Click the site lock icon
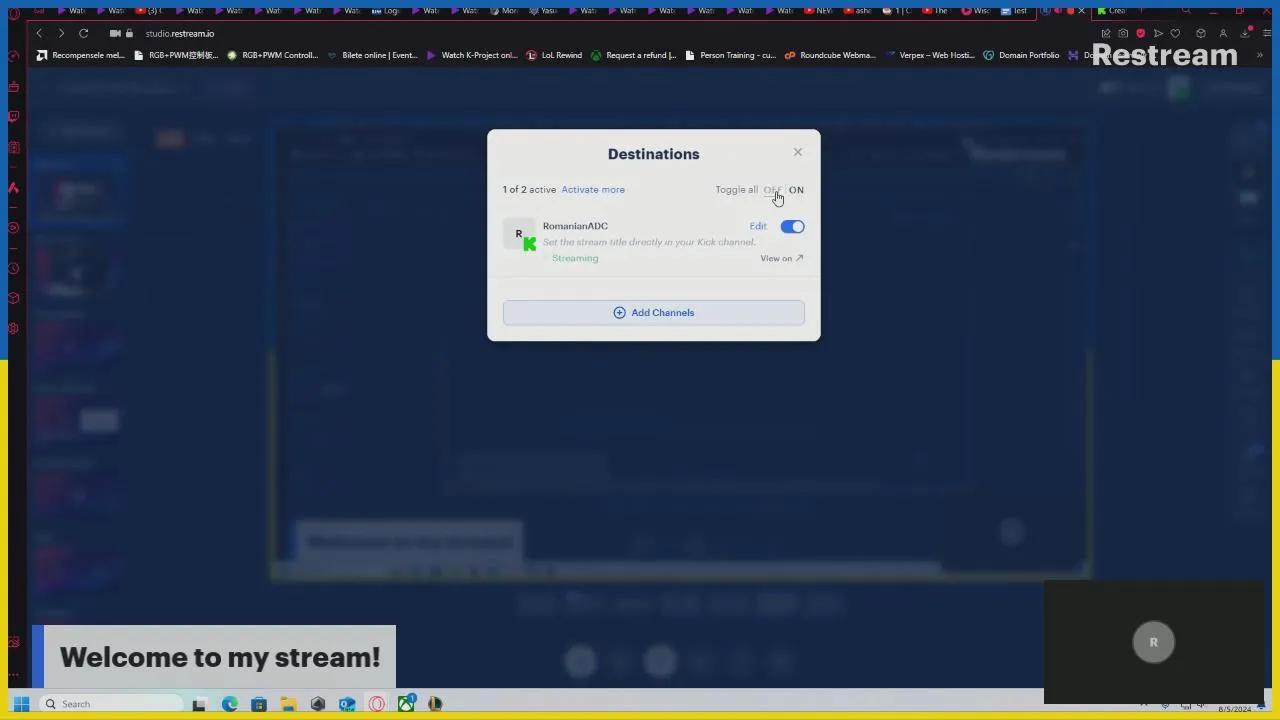This screenshot has height=720, width=1280. (129, 34)
